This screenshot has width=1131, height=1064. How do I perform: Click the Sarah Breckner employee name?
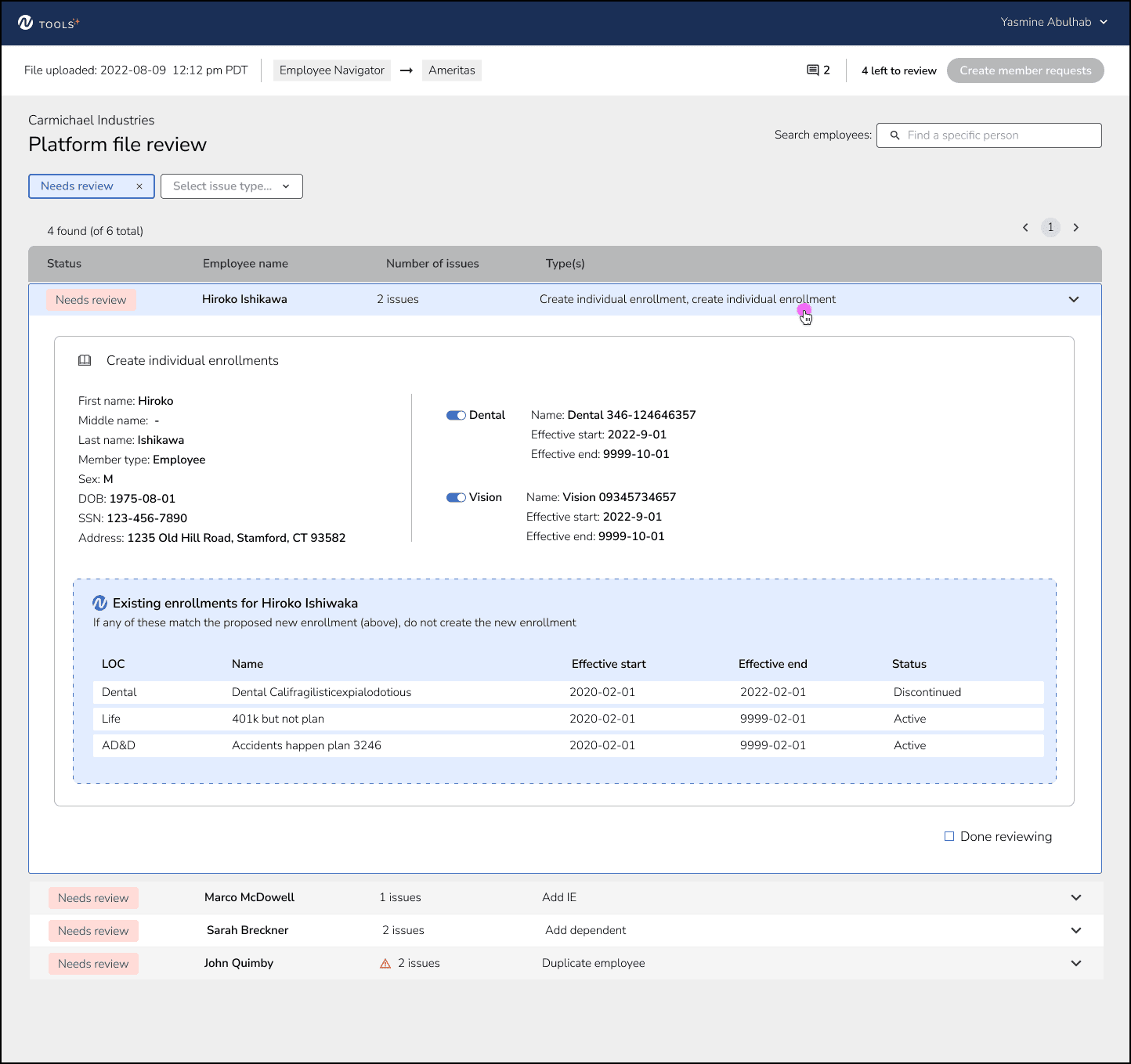click(x=248, y=930)
